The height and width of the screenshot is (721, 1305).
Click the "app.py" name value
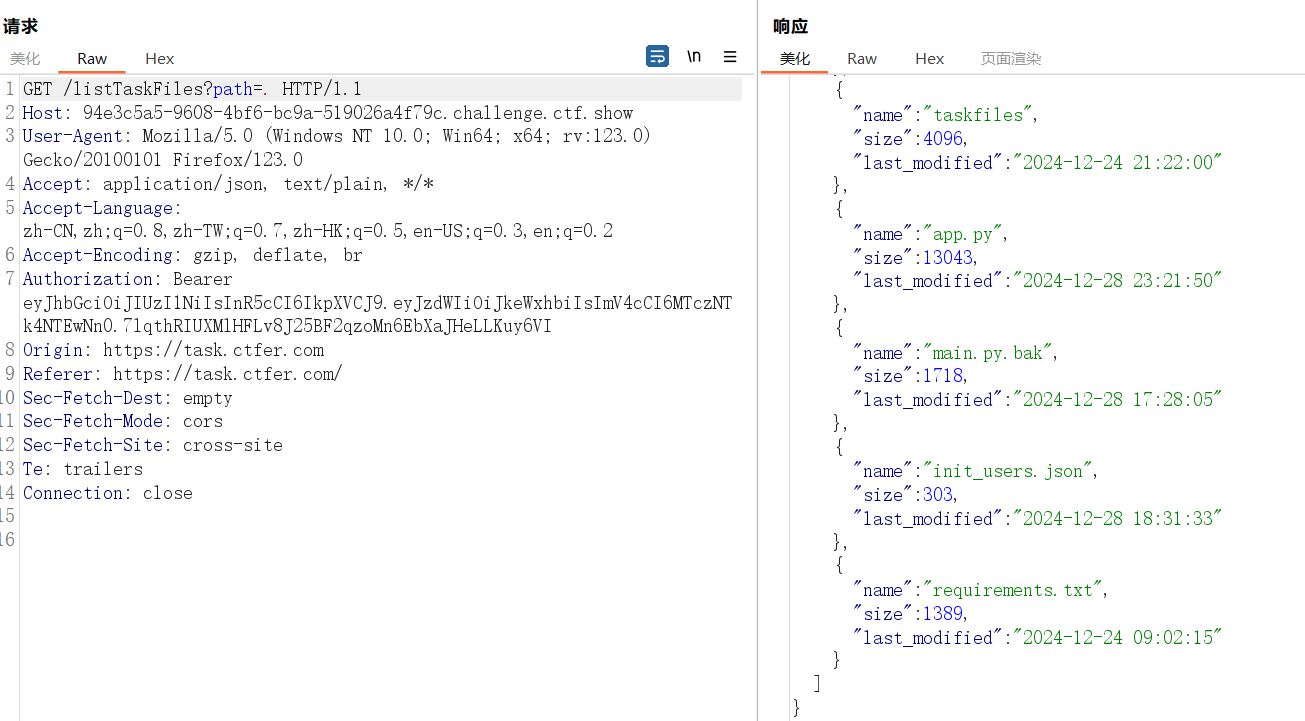[964, 234]
